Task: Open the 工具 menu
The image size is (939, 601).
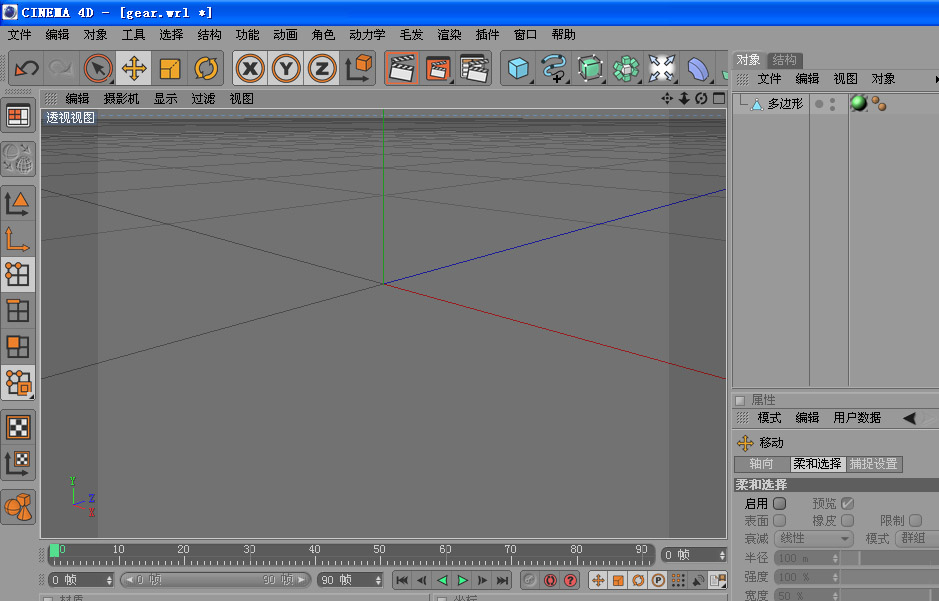Action: (x=133, y=35)
